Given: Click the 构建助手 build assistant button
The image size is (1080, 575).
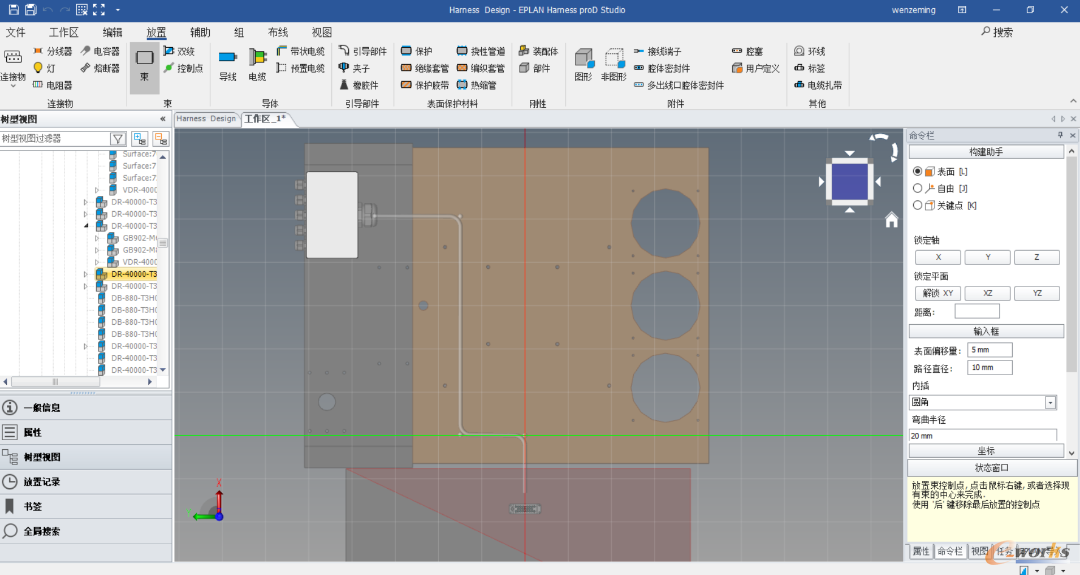Looking at the screenshot, I should coord(986,152).
